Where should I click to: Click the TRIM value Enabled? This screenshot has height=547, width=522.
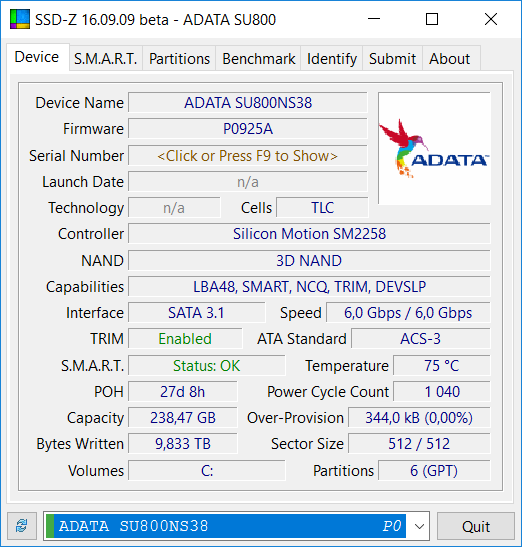pos(185,339)
